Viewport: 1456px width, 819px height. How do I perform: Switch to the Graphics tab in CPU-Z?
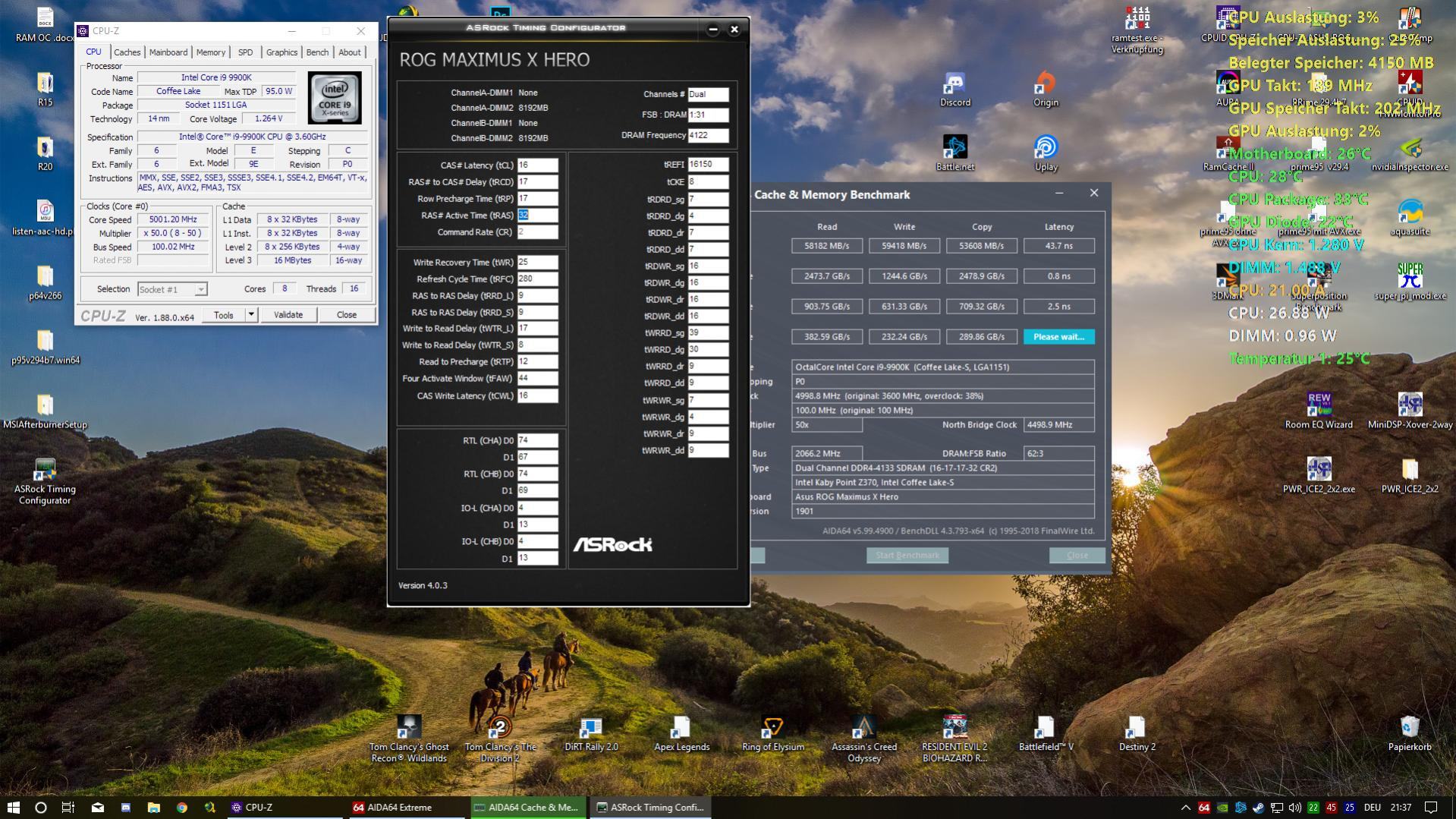281,52
